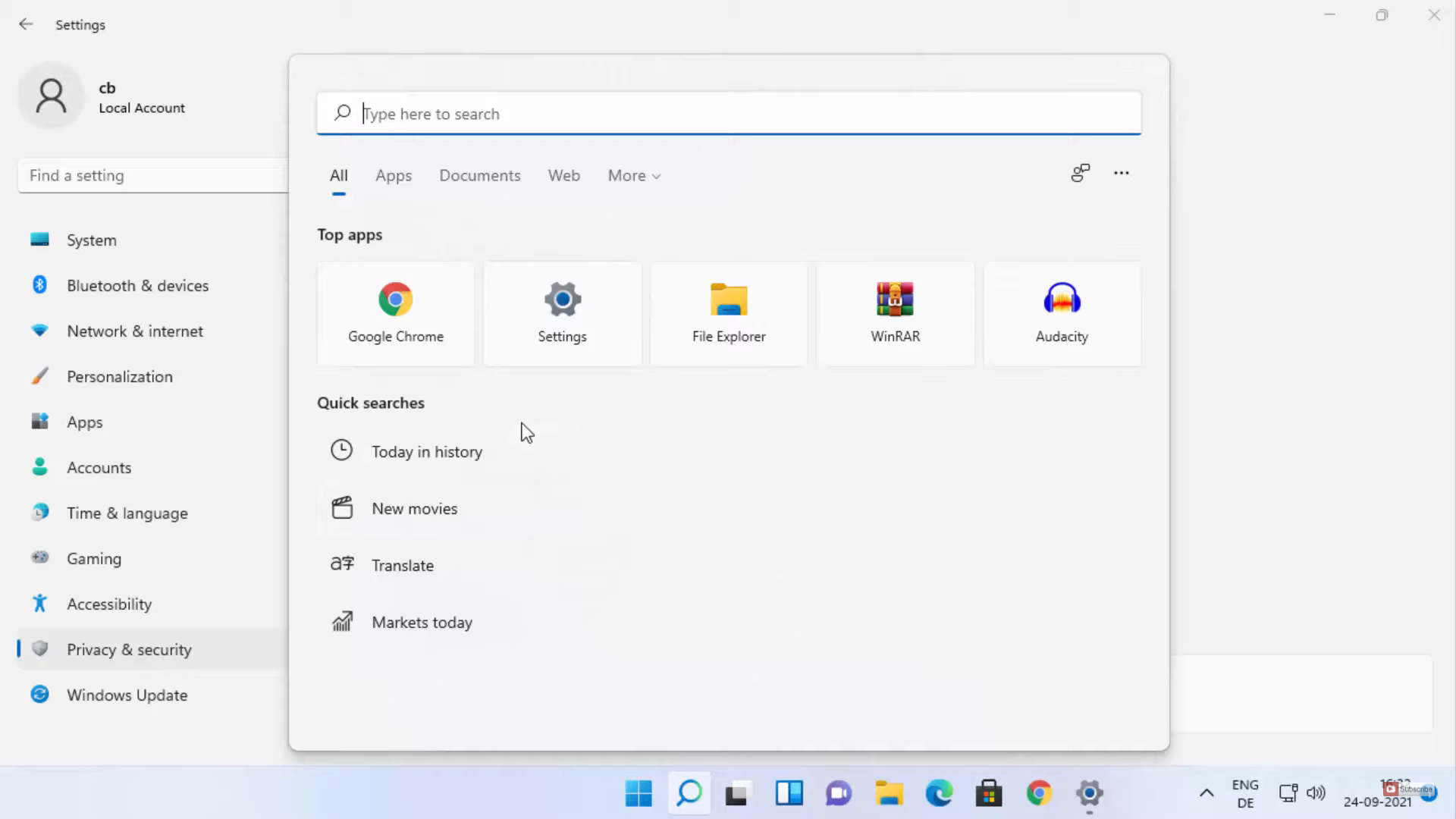This screenshot has height=819, width=1456.
Task: Open Google Chrome from Top apps
Action: 395,313
